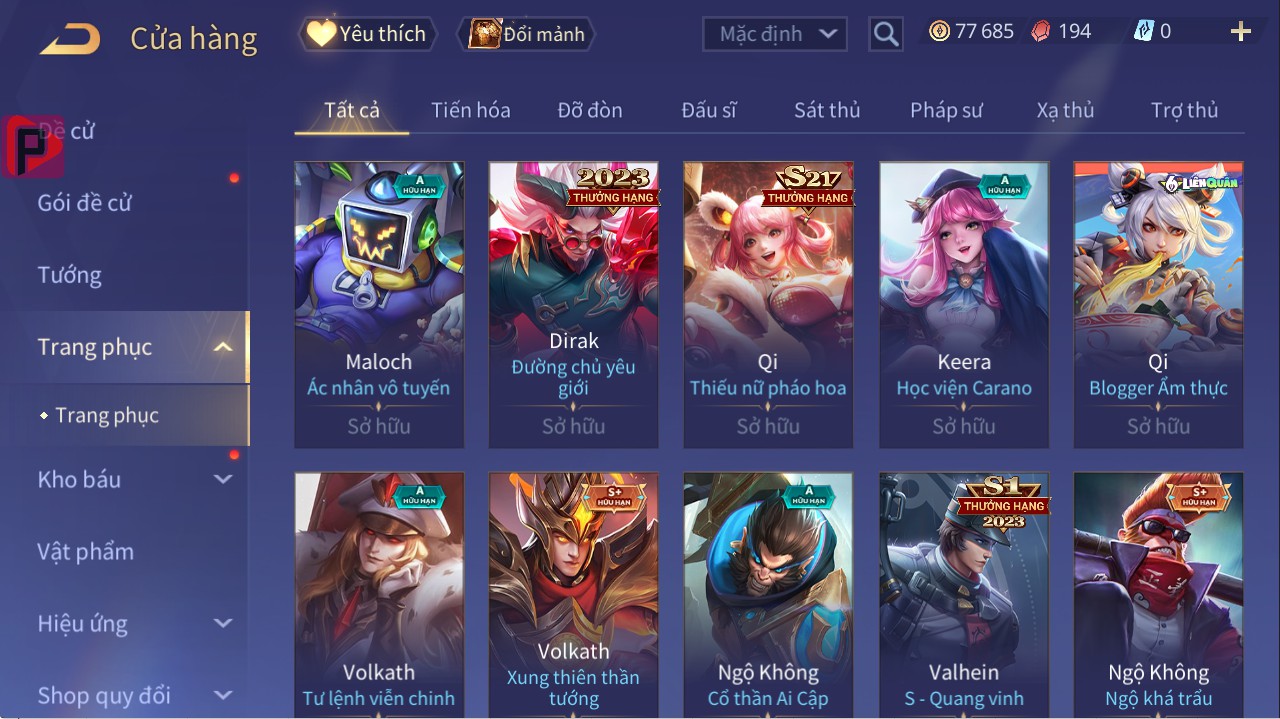Select Keera Học viện Carano skin card
The height and width of the screenshot is (719, 1280).
964,304
